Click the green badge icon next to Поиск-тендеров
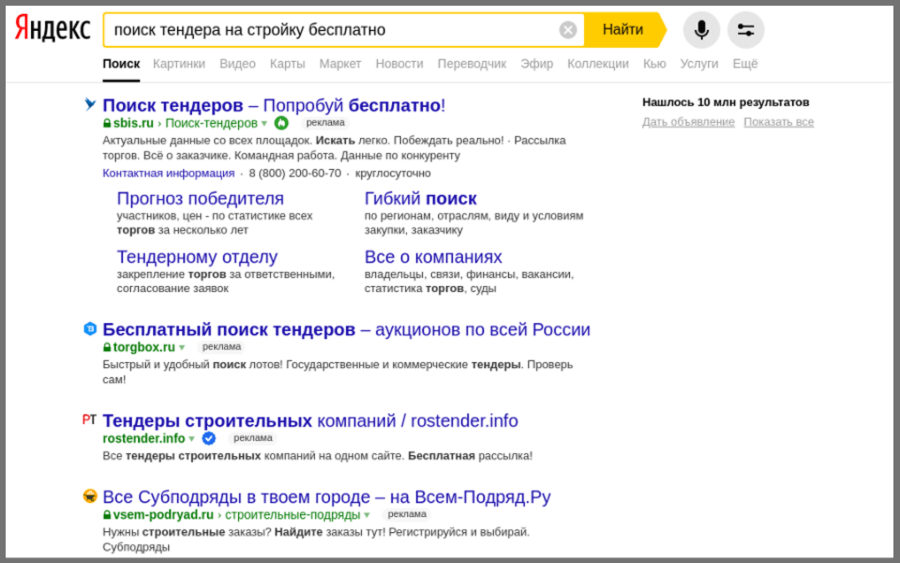The width and height of the screenshot is (900, 563). (x=281, y=123)
